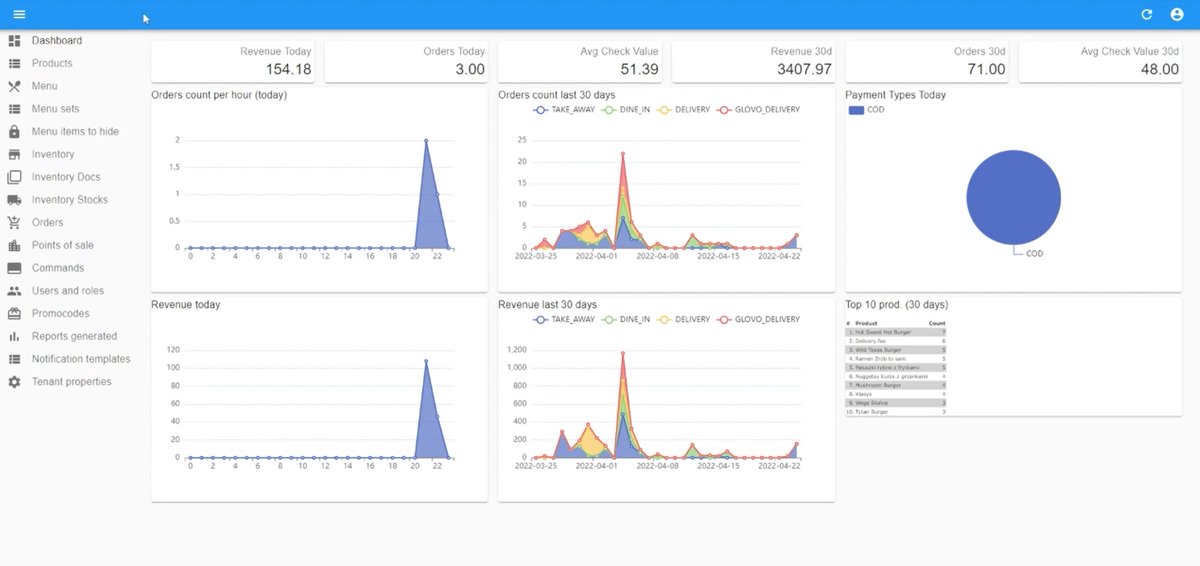Click the Commands card icon in sidebar
1200x566 pixels.
(14, 268)
